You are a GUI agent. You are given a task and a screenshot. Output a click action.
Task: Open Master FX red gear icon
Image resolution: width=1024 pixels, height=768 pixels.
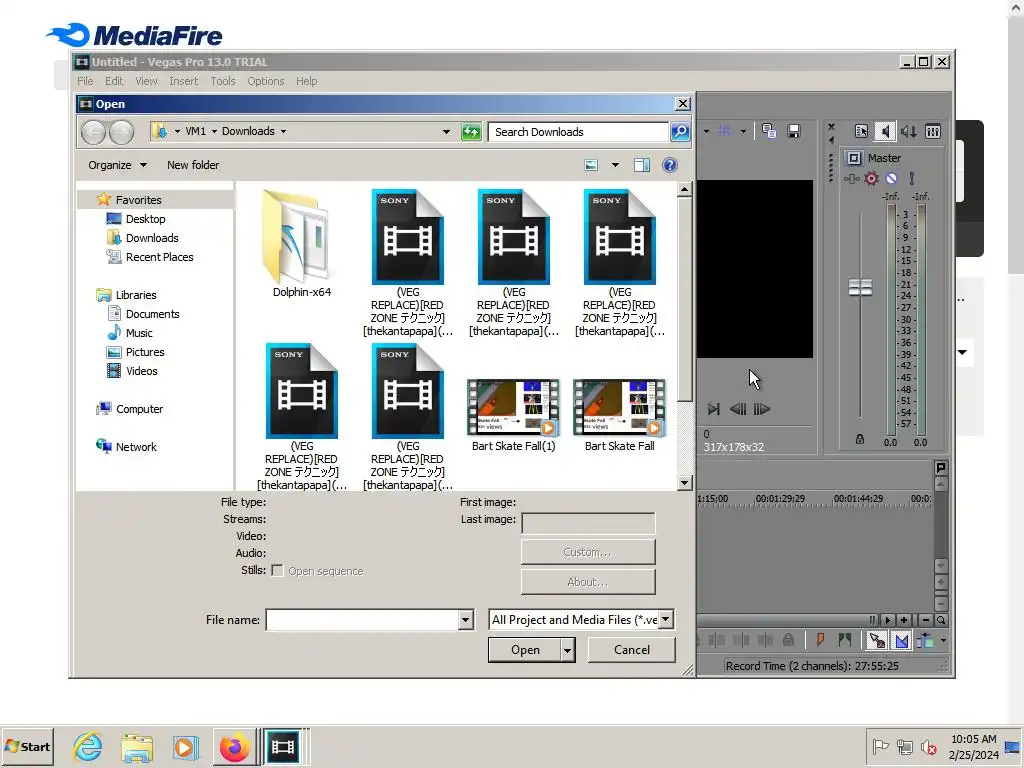tap(871, 178)
